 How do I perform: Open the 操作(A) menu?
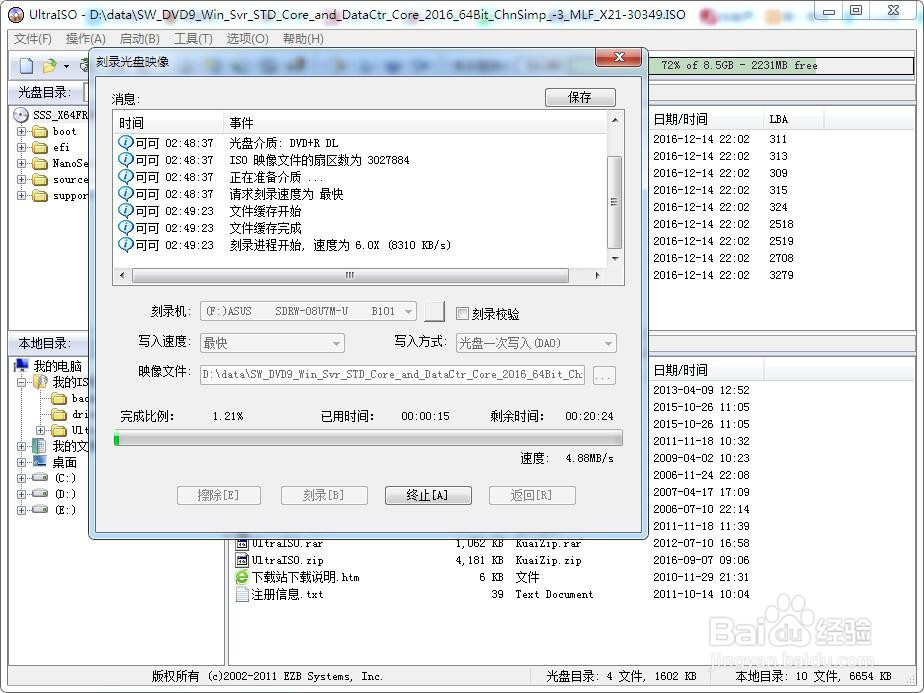point(85,39)
